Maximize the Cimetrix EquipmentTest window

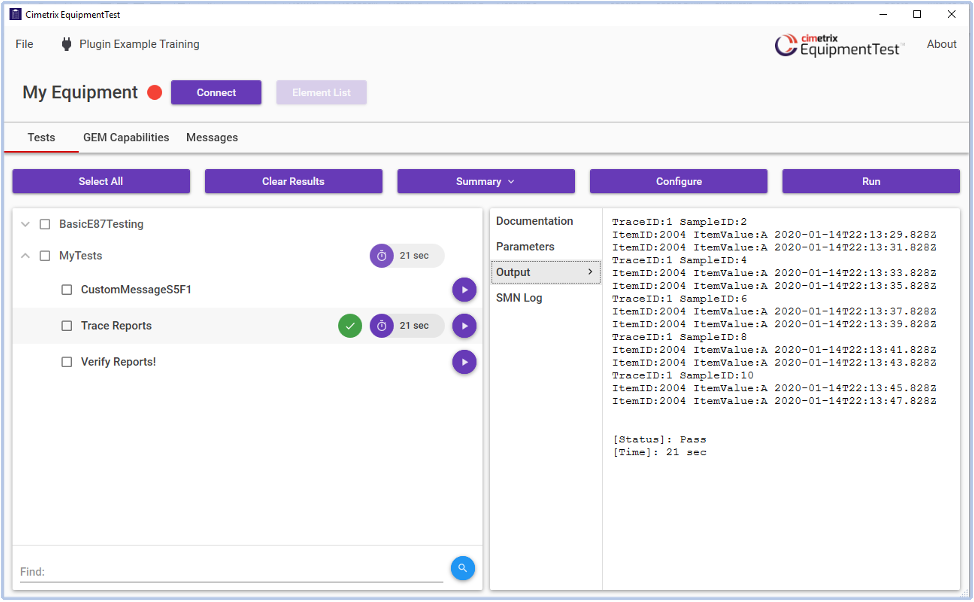coord(917,14)
